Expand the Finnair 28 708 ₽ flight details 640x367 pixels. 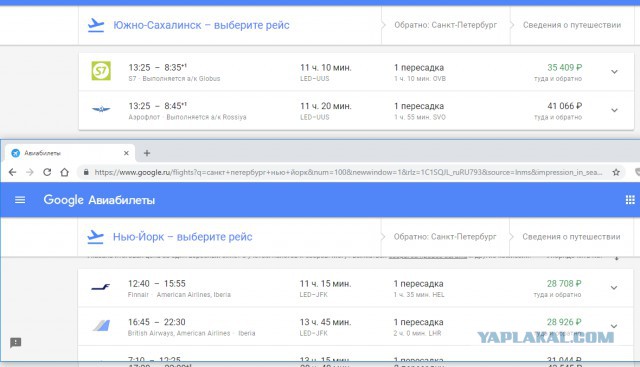pyautogui.click(x=613, y=288)
